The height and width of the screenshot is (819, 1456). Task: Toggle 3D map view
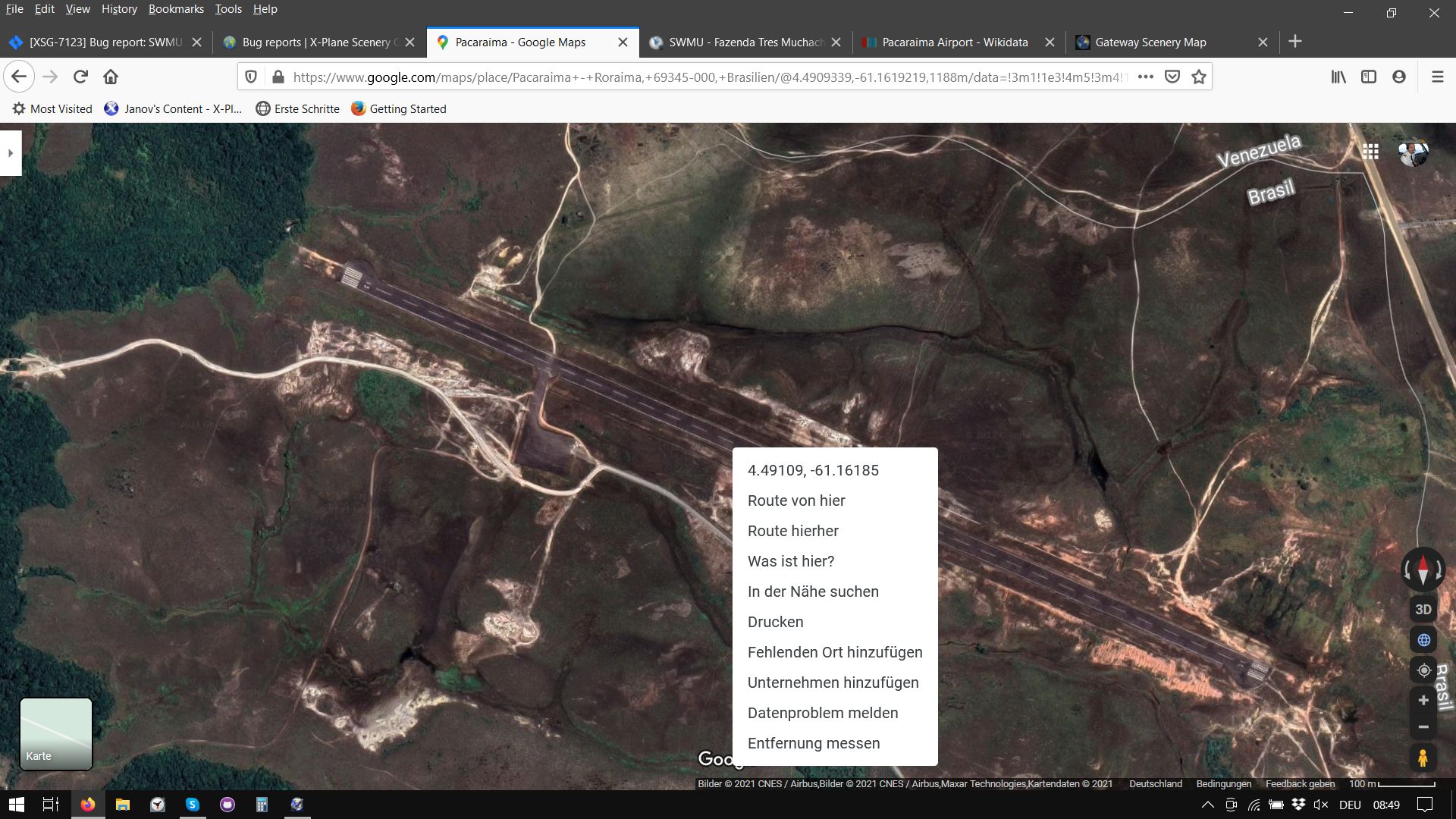click(x=1423, y=609)
